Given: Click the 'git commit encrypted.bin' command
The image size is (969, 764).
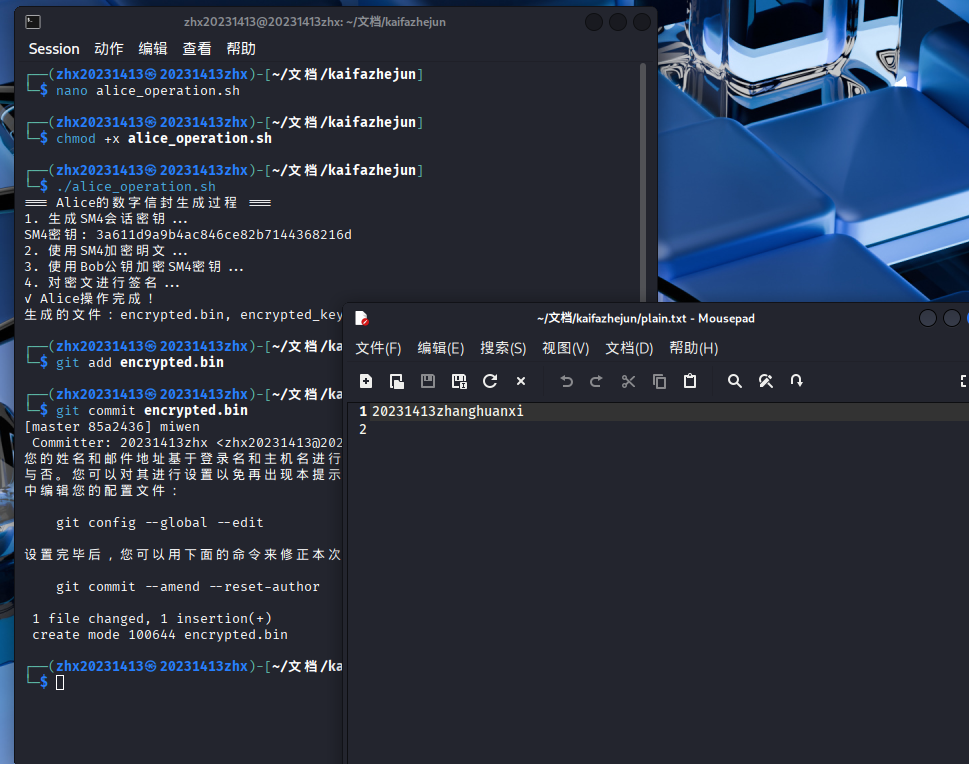Looking at the screenshot, I should pos(151,410).
